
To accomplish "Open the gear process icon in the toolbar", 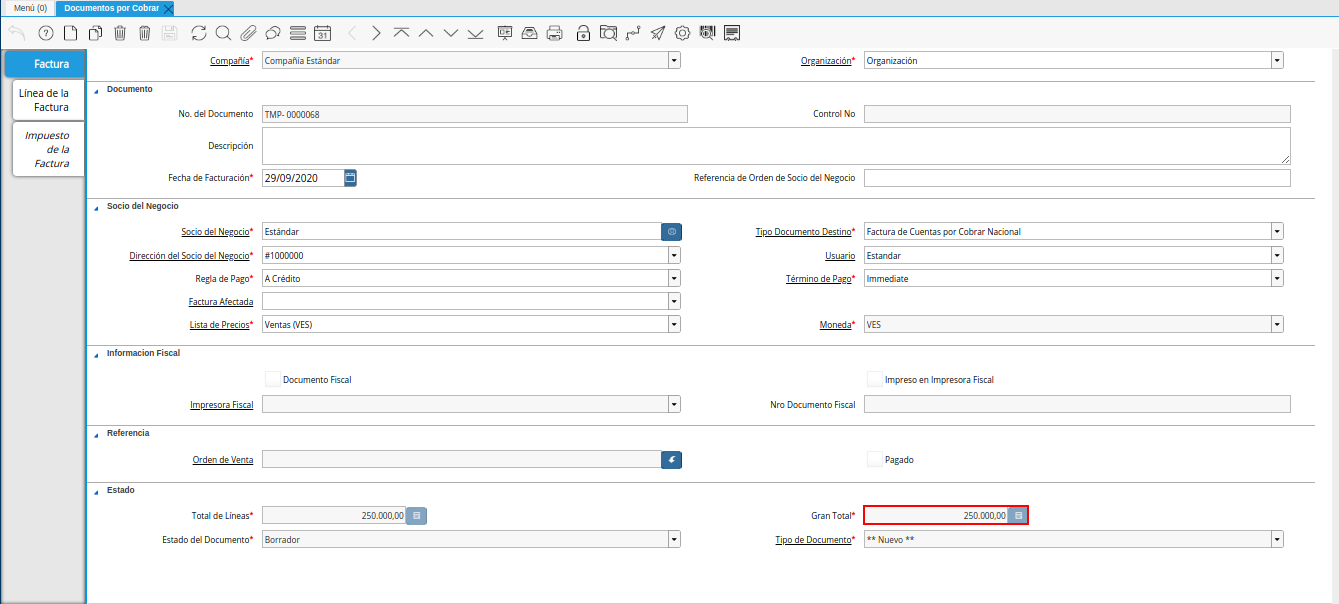I will click(x=682, y=33).
